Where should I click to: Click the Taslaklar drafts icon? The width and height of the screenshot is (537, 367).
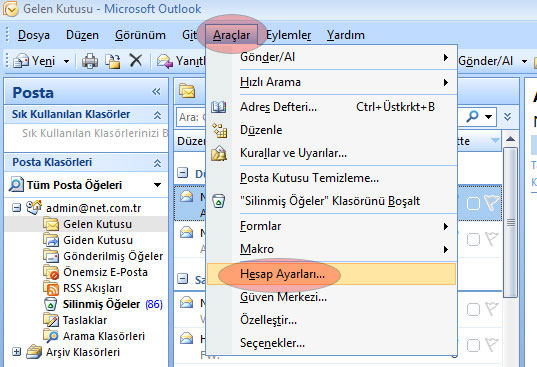(x=51, y=320)
